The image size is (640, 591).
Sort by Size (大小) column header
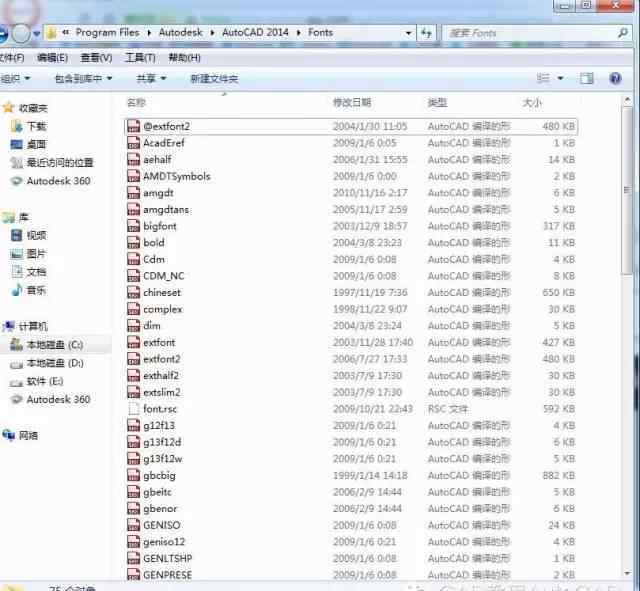tap(532, 102)
